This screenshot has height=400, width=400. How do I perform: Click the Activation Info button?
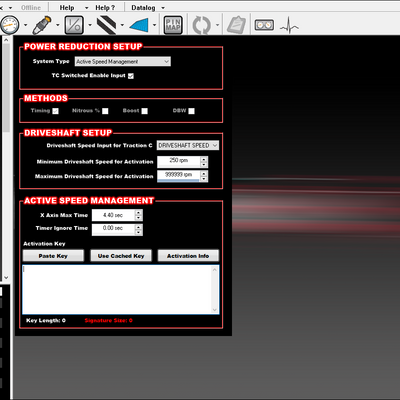click(x=188, y=256)
